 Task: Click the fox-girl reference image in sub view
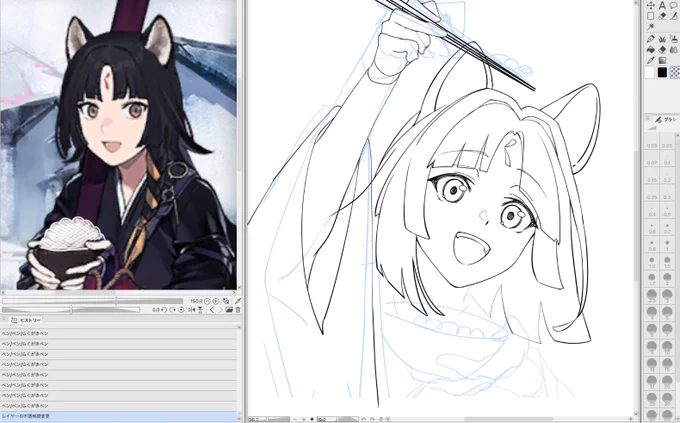click(x=118, y=144)
